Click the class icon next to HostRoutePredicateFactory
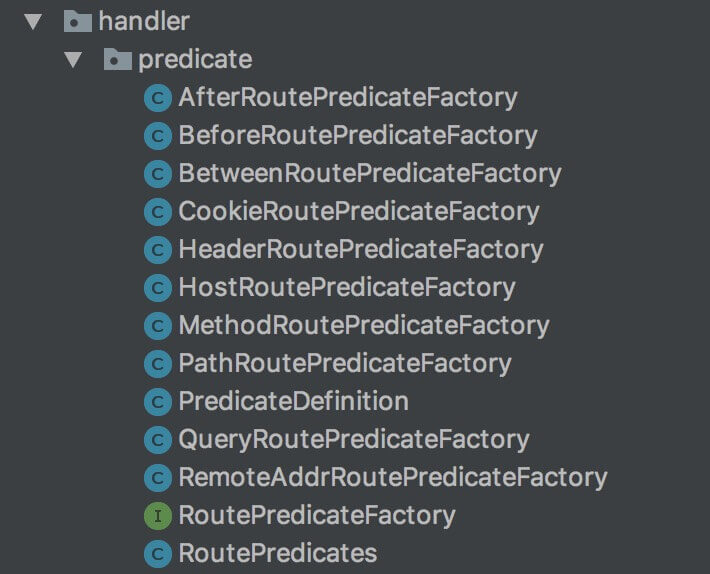 (157, 288)
